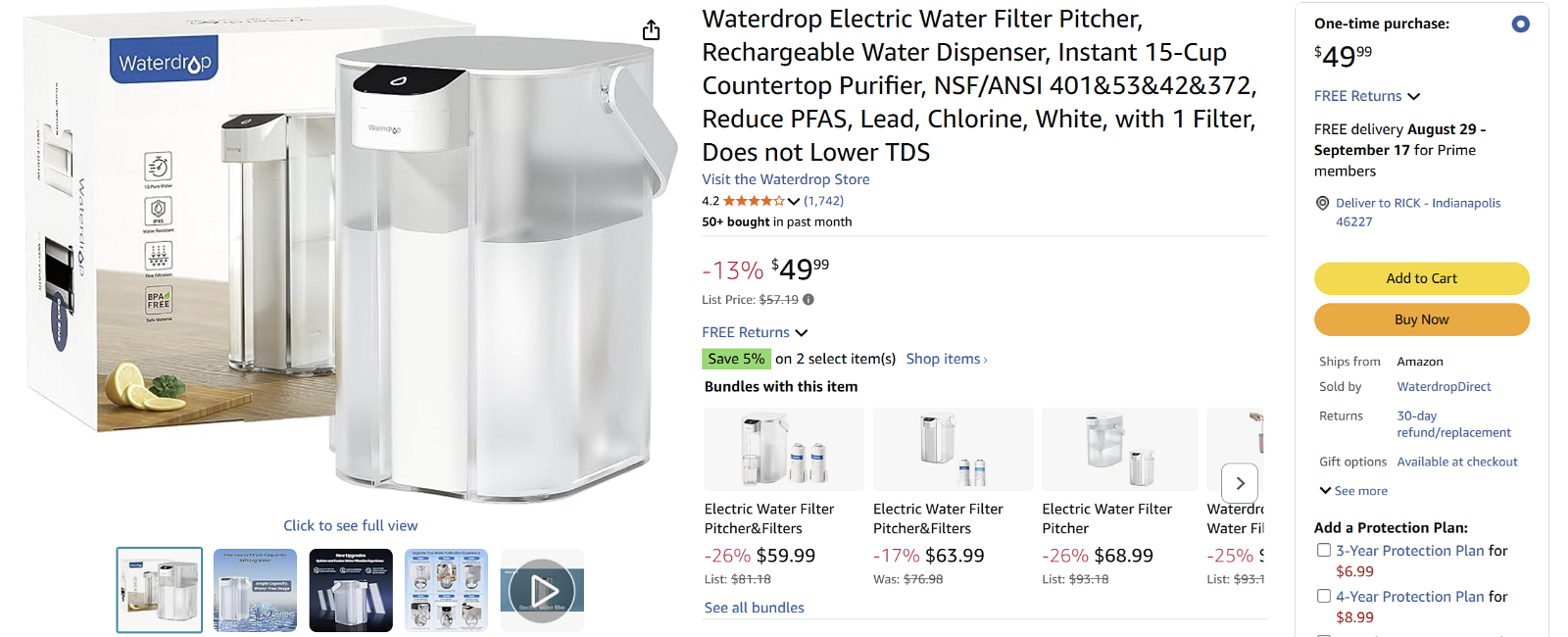View the dark-background third thumbnail image
This screenshot has height=637, width=1568.
[351, 590]
